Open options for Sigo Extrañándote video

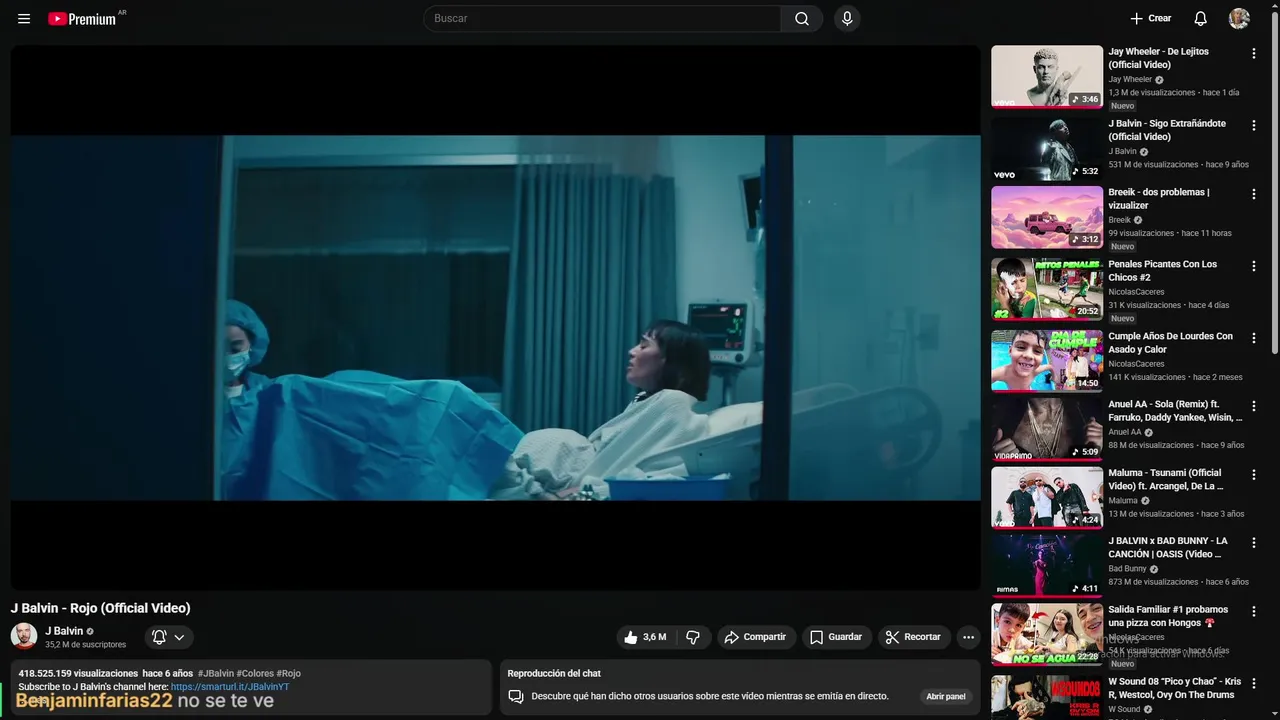[x=1254, y=126]
